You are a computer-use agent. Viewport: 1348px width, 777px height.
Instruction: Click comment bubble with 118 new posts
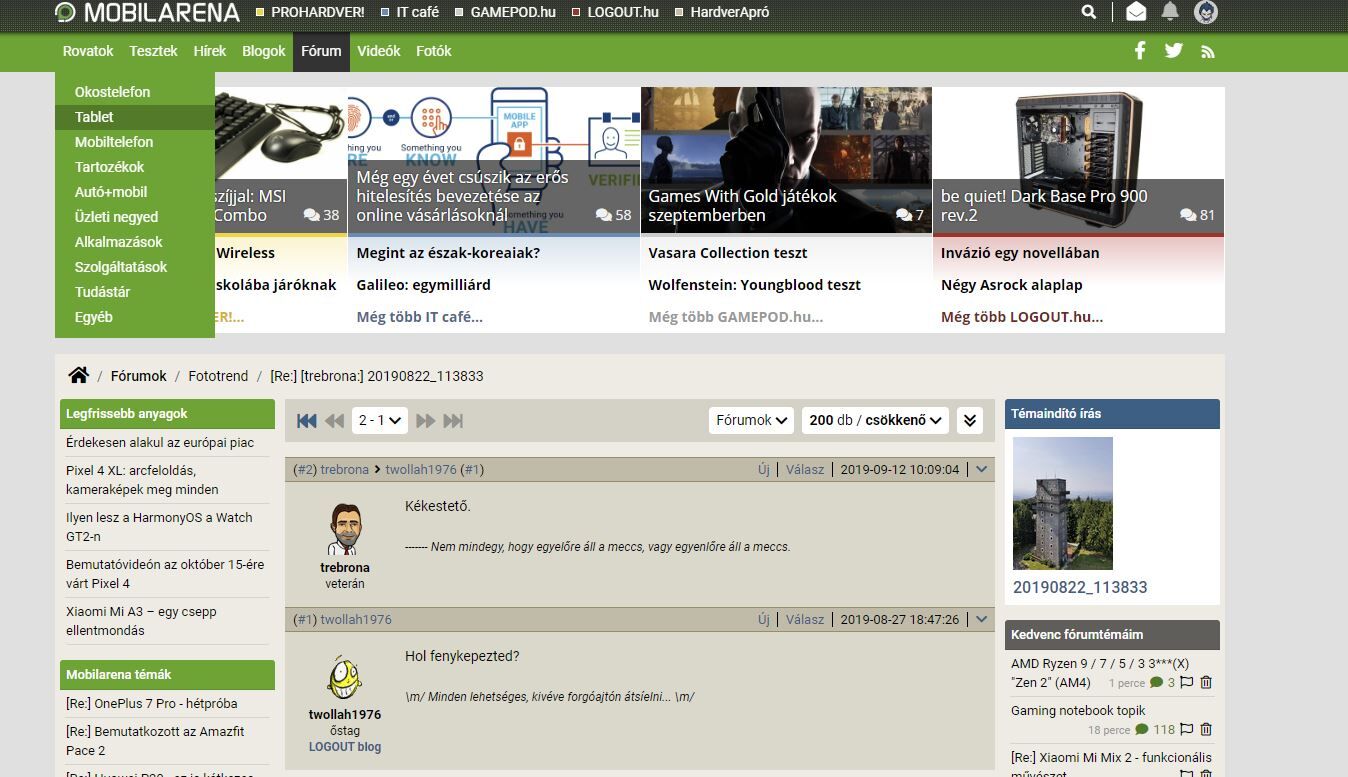point(1155,730)
